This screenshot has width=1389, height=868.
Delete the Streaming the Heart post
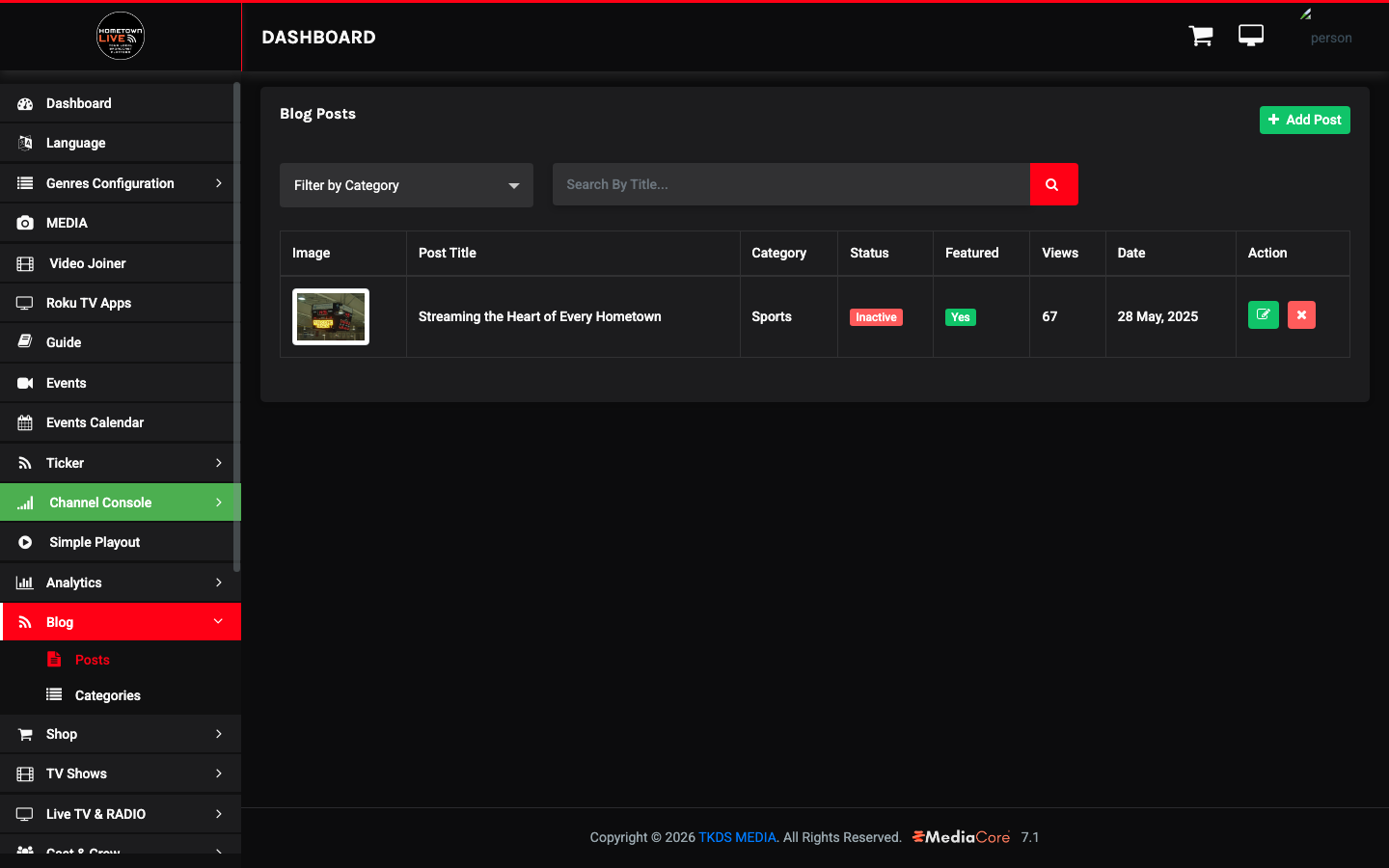(1301, 315)
